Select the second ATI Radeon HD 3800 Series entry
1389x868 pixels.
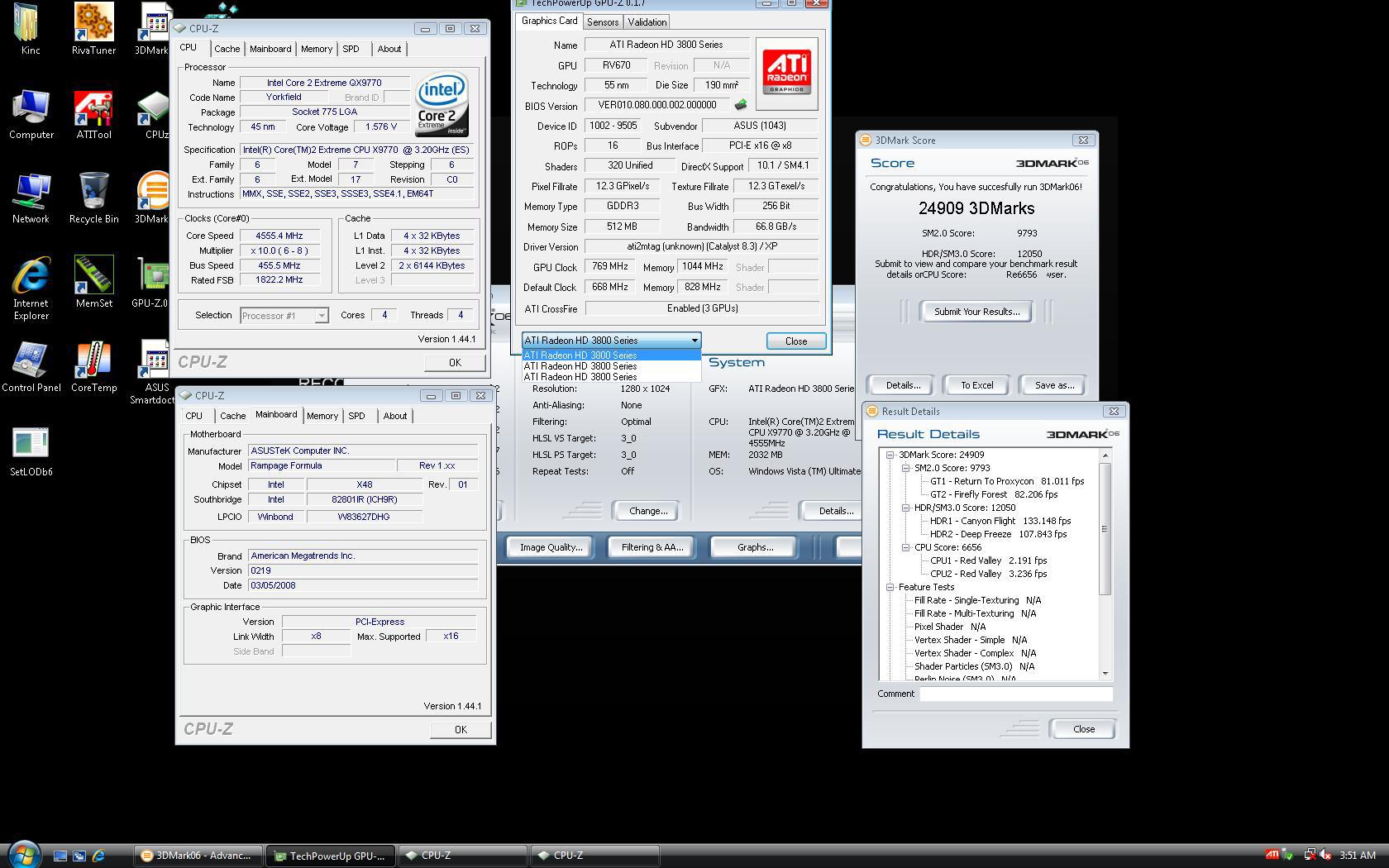click(611, 366)
